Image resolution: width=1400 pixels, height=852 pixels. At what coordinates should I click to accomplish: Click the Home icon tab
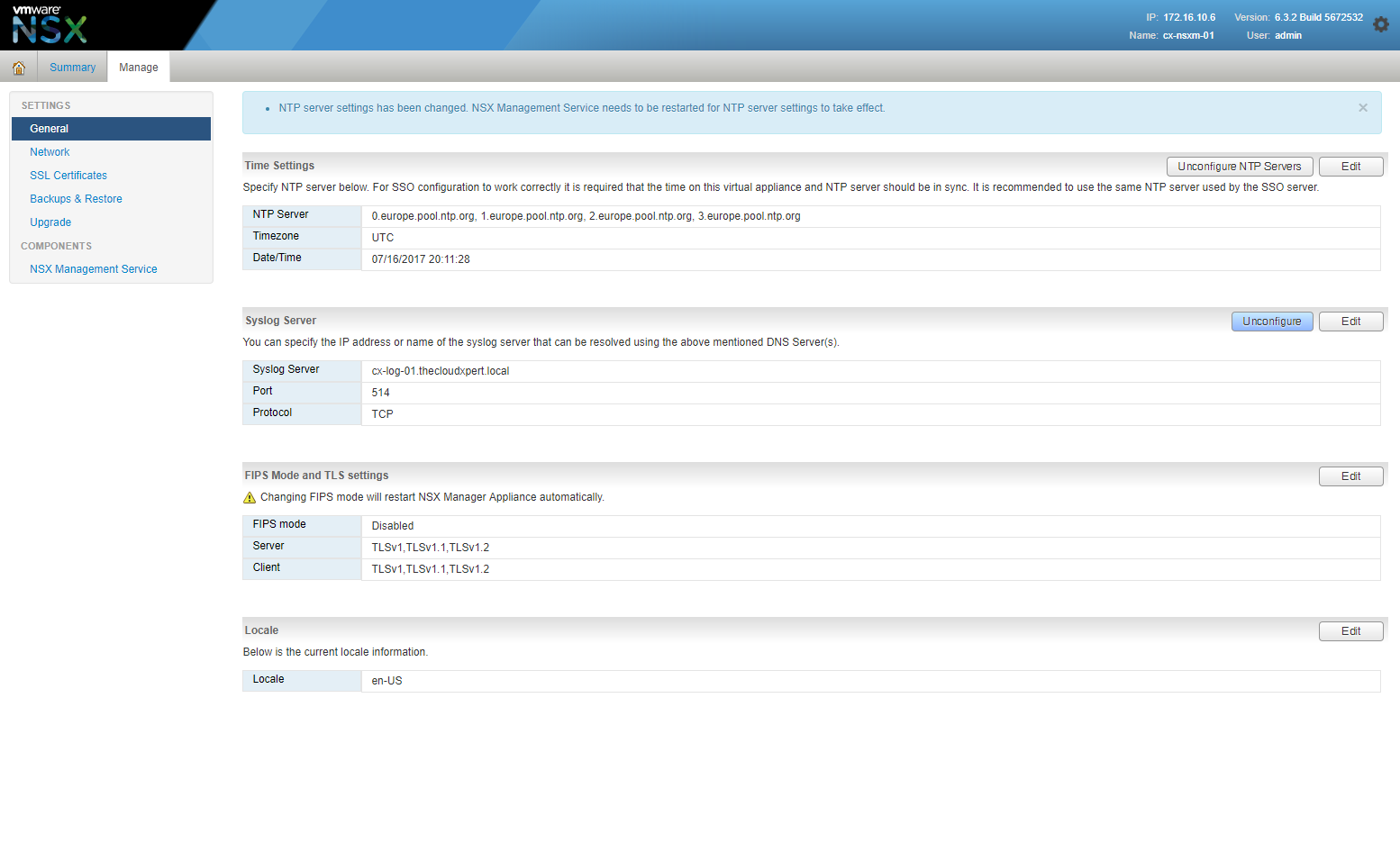click(18, 68)
